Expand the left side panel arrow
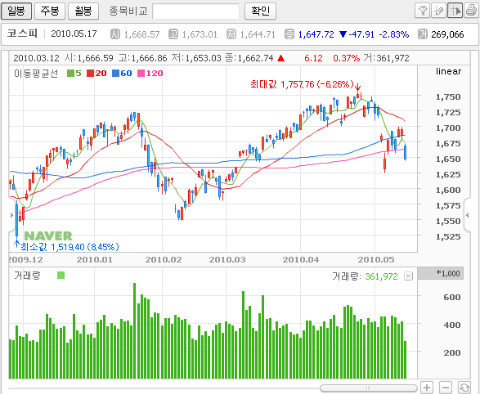The image size is (480, 394). [x=12, y=215]
